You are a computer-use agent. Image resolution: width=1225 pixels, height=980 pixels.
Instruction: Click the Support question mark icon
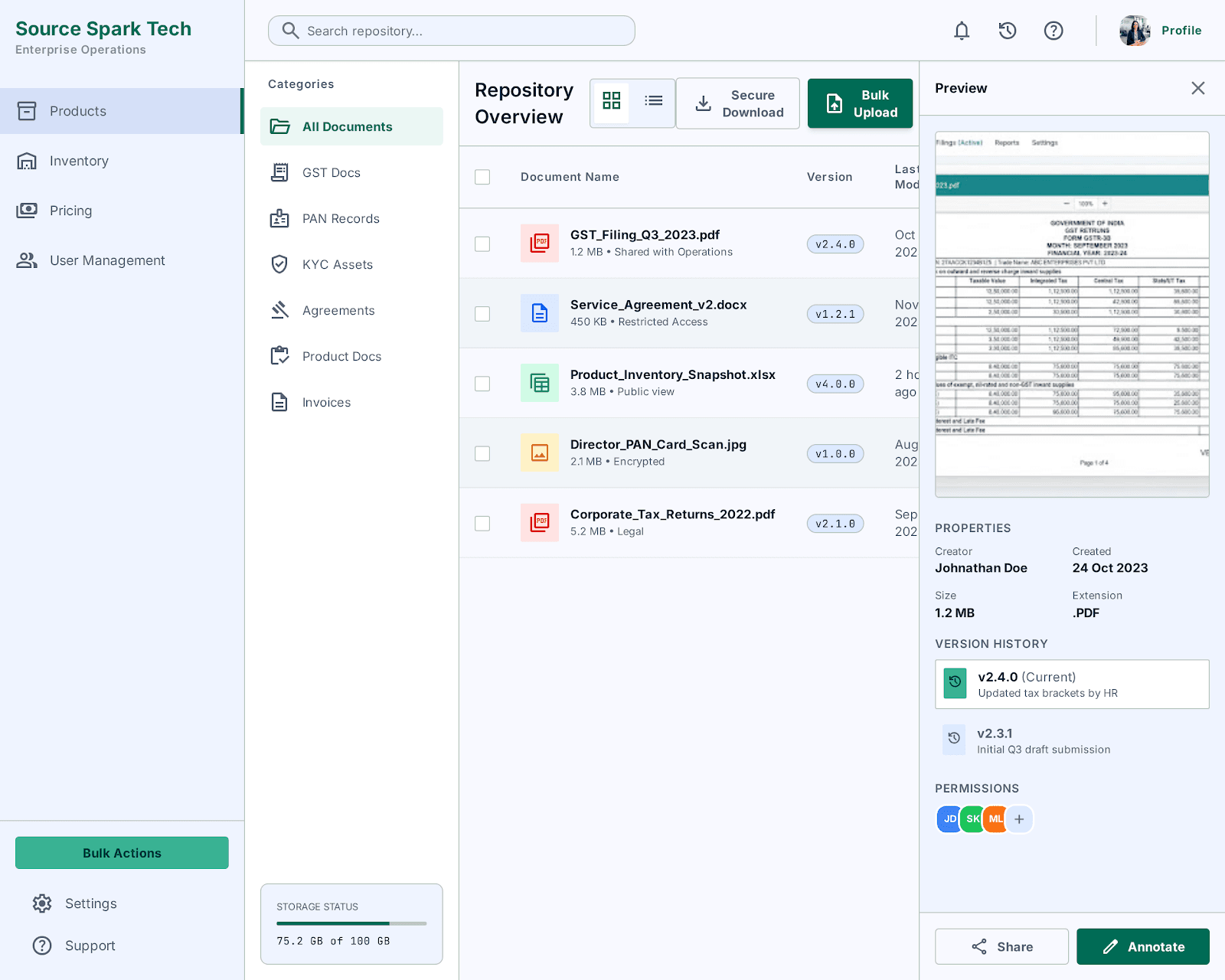42,946
